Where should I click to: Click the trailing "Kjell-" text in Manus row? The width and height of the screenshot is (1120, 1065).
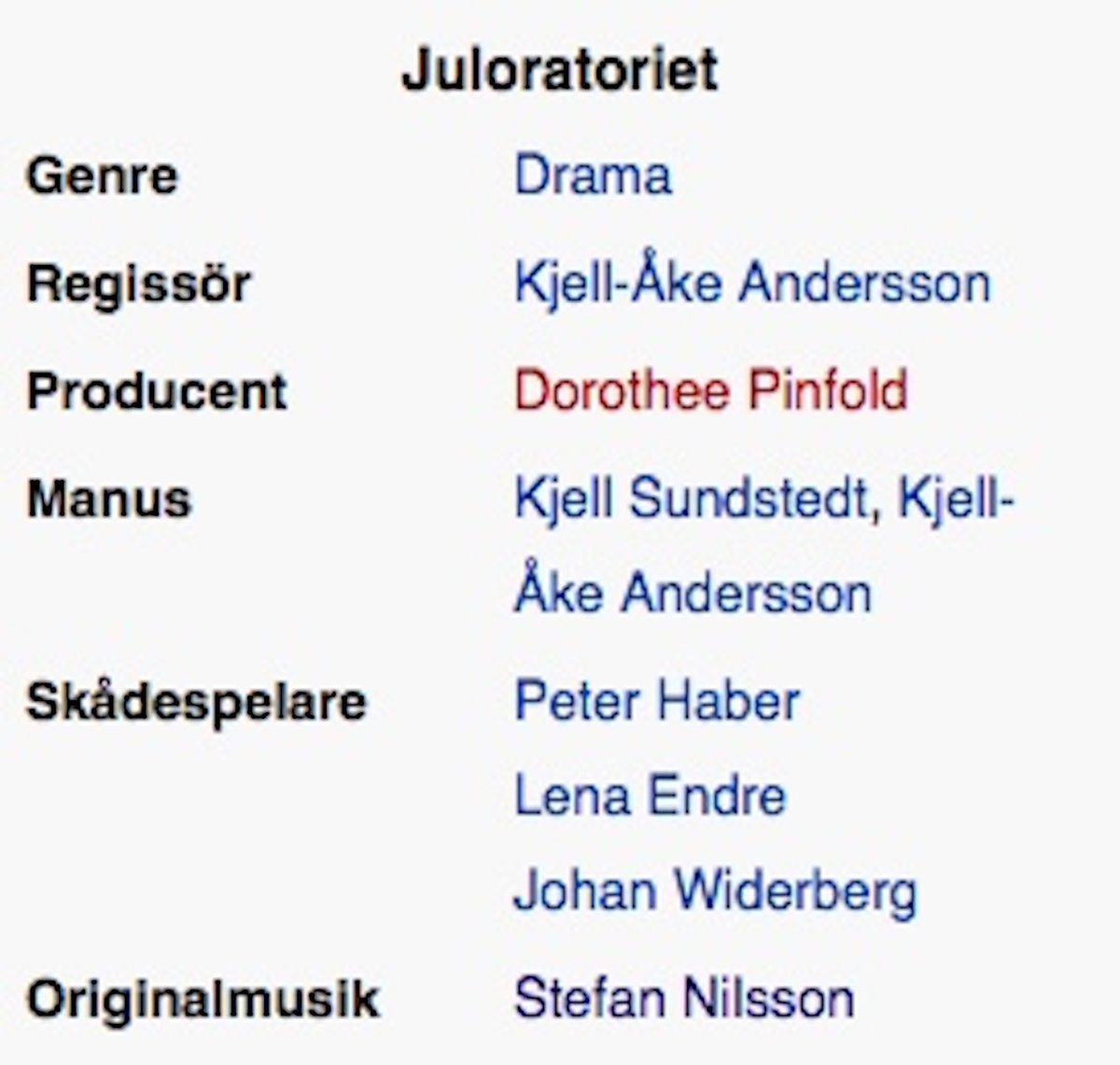(955, 497)
